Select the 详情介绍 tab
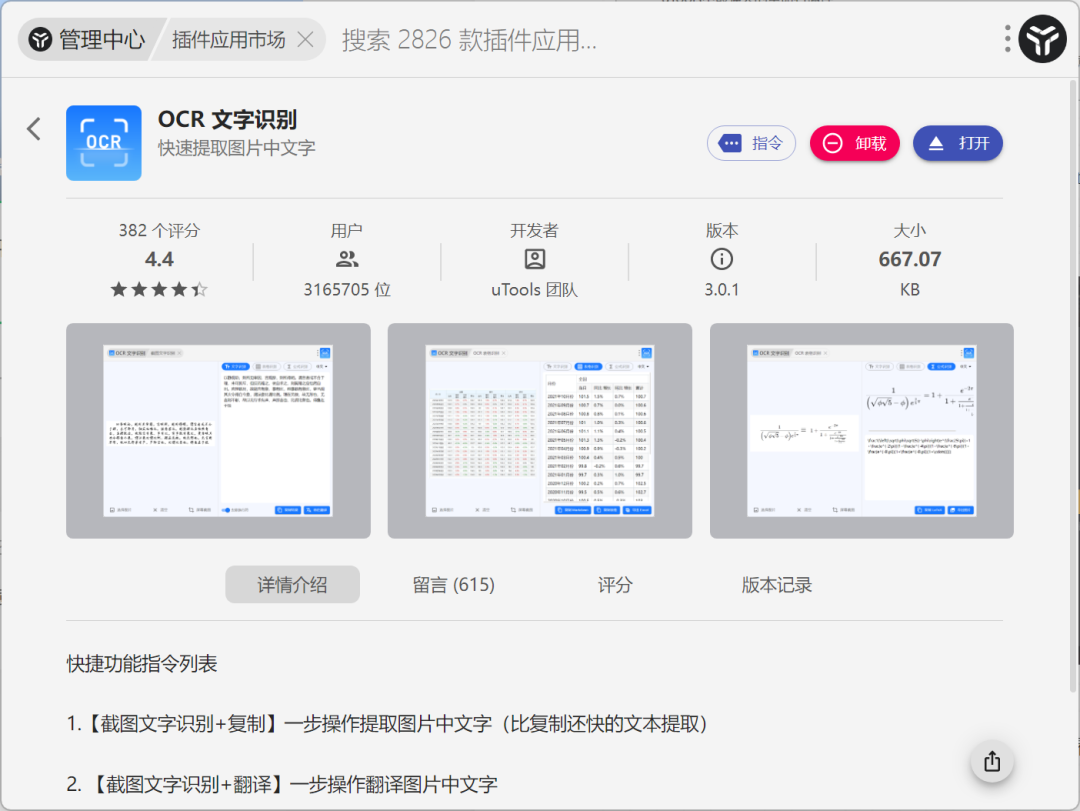The height and width of the screenshot is (811, 1080). (292, 584)
